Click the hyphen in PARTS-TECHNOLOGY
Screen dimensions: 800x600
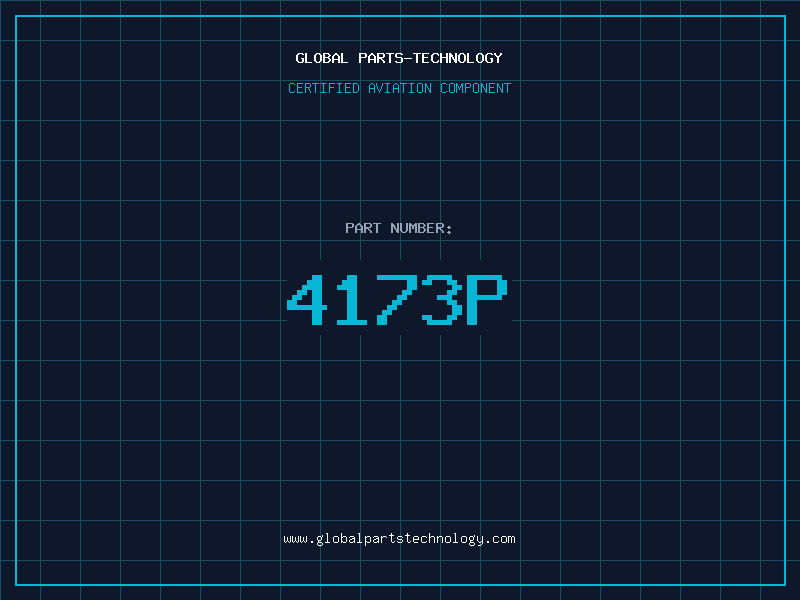coord(408,59)
